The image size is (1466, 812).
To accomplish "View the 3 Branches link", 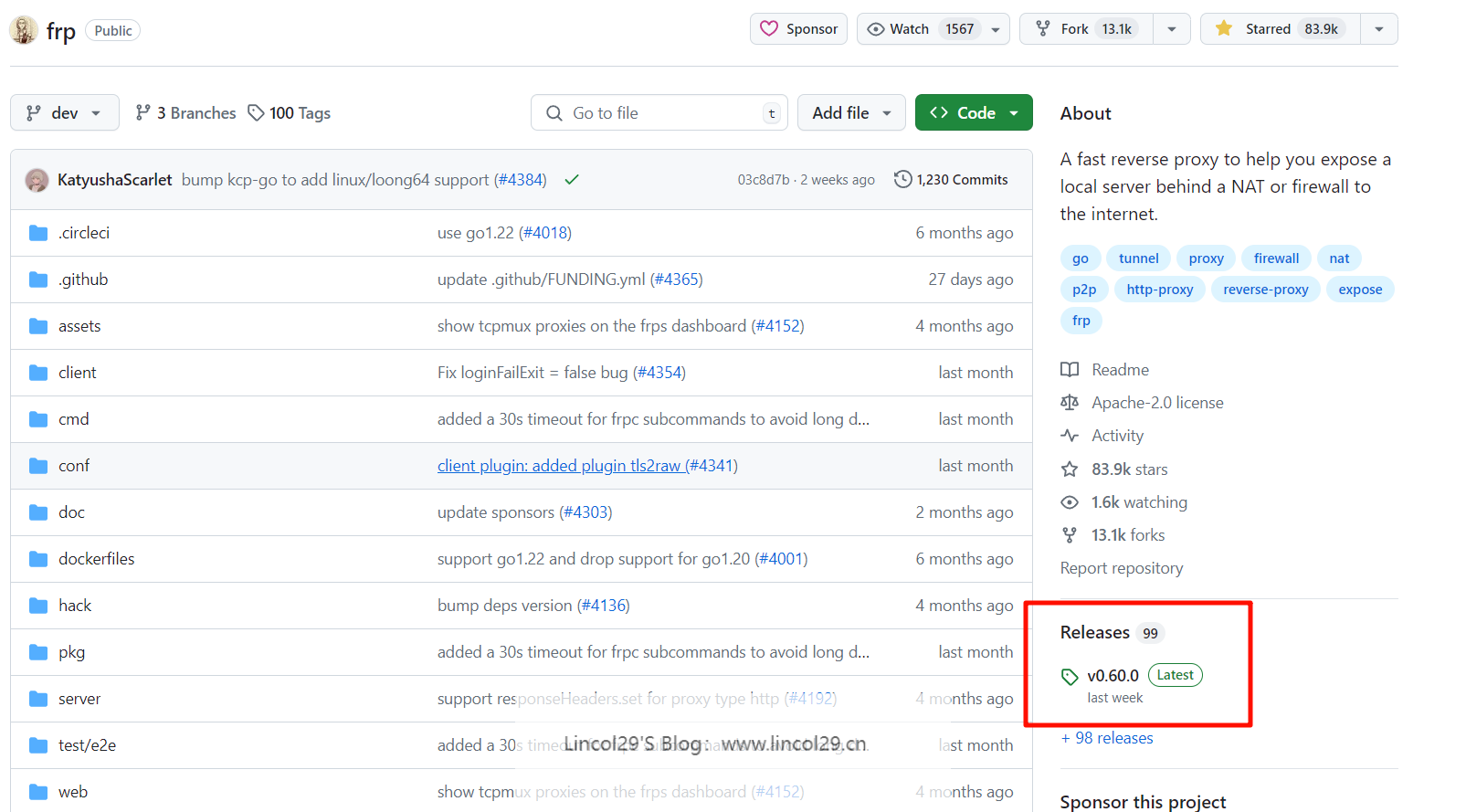I will [185, 112].
